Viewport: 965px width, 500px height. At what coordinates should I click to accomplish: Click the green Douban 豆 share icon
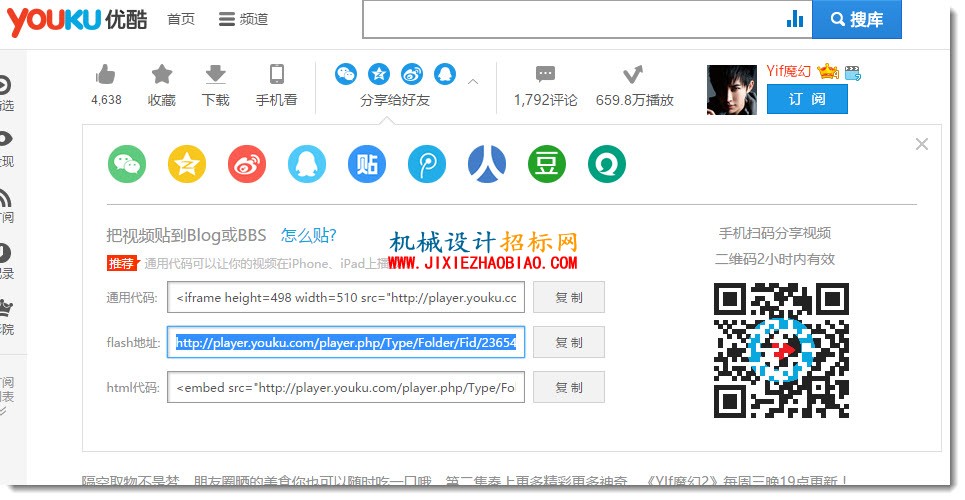[547, 164]
